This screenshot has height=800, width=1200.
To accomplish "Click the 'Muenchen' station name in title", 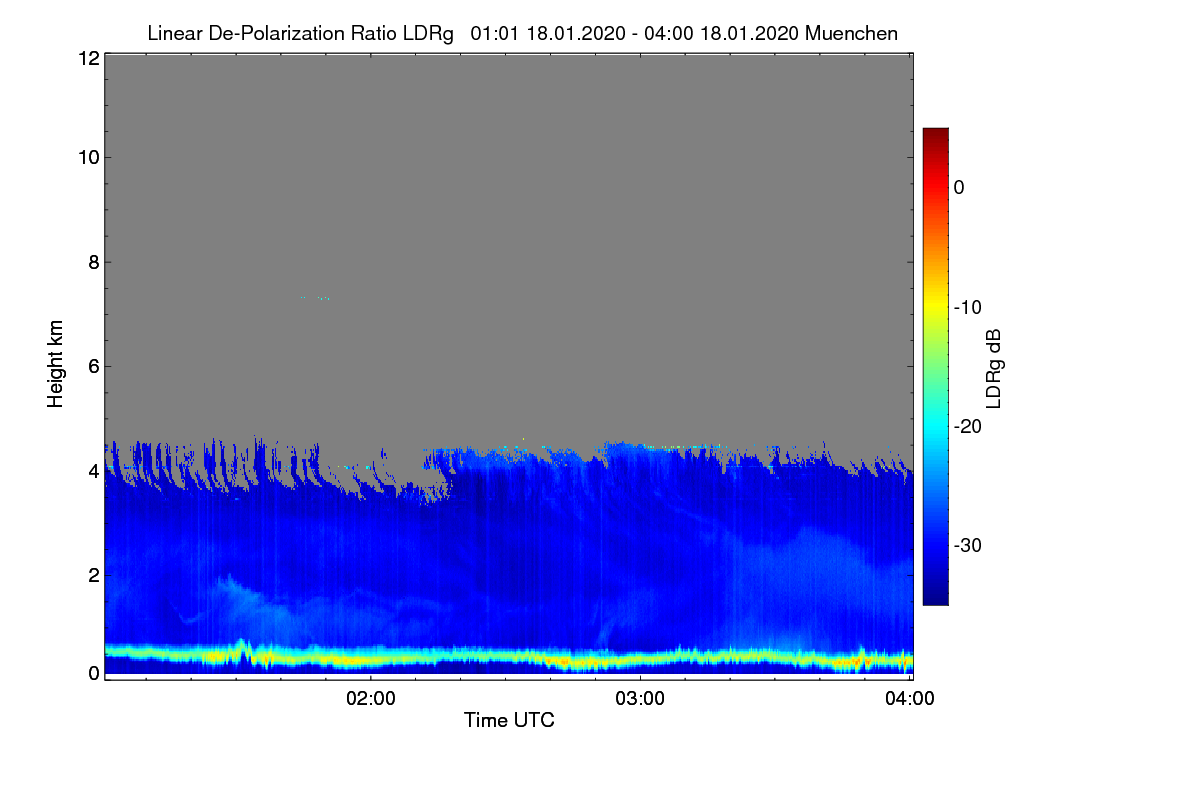I will point(851,34).
